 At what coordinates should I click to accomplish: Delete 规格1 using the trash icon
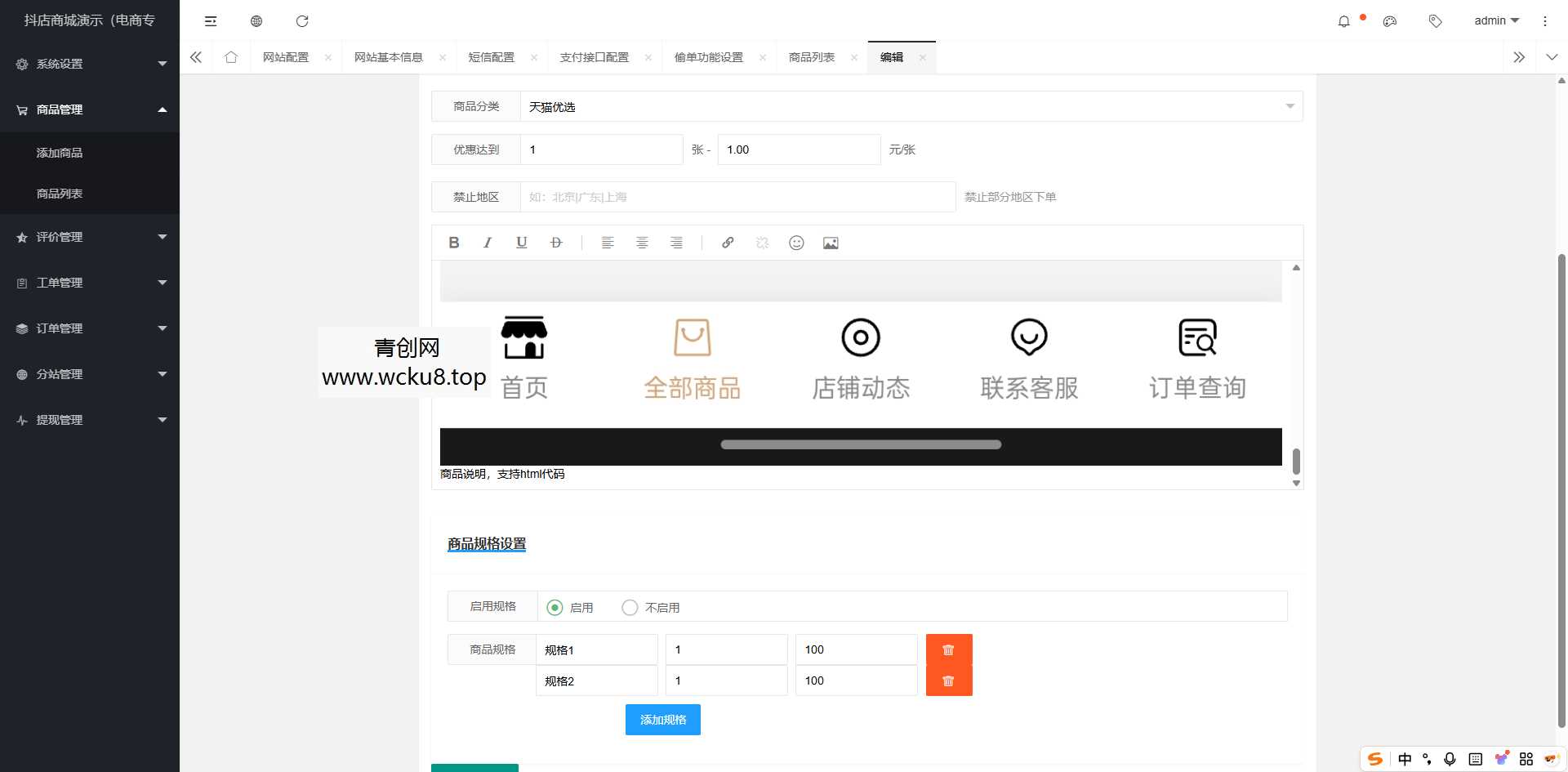pos(948,649)
